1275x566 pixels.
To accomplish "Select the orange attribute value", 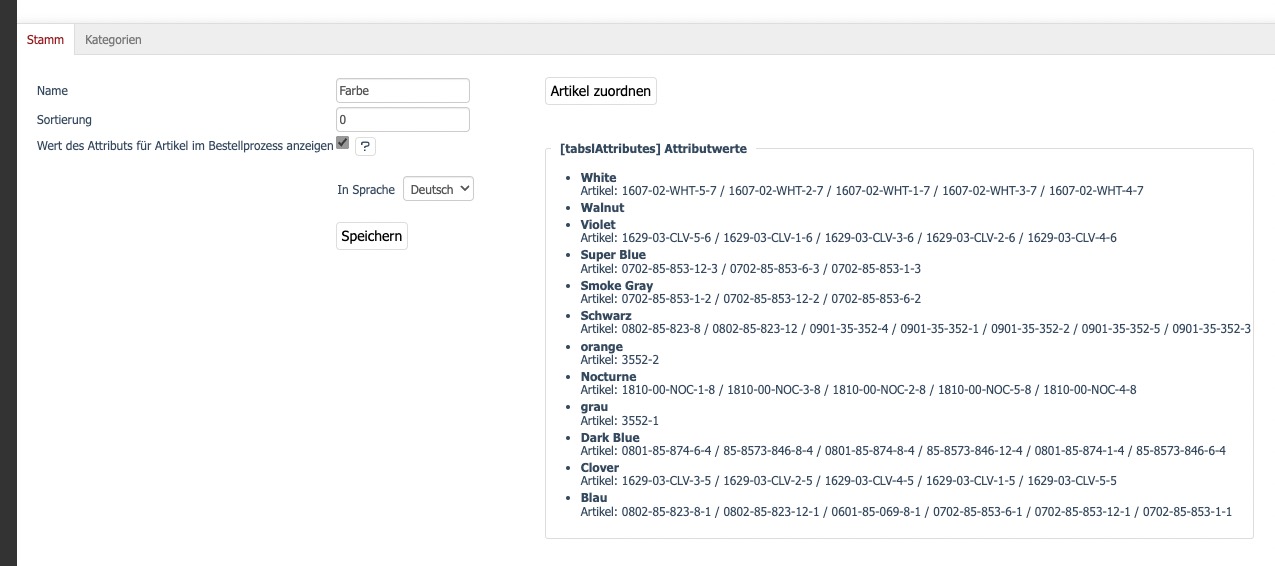I will pyautogui.click(x=601, y=347).
